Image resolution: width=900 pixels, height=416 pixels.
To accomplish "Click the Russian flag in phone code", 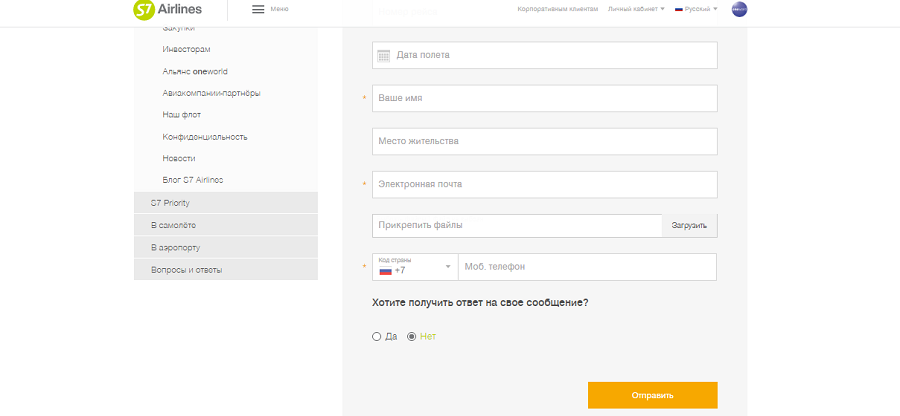I will tap(385, 271).
